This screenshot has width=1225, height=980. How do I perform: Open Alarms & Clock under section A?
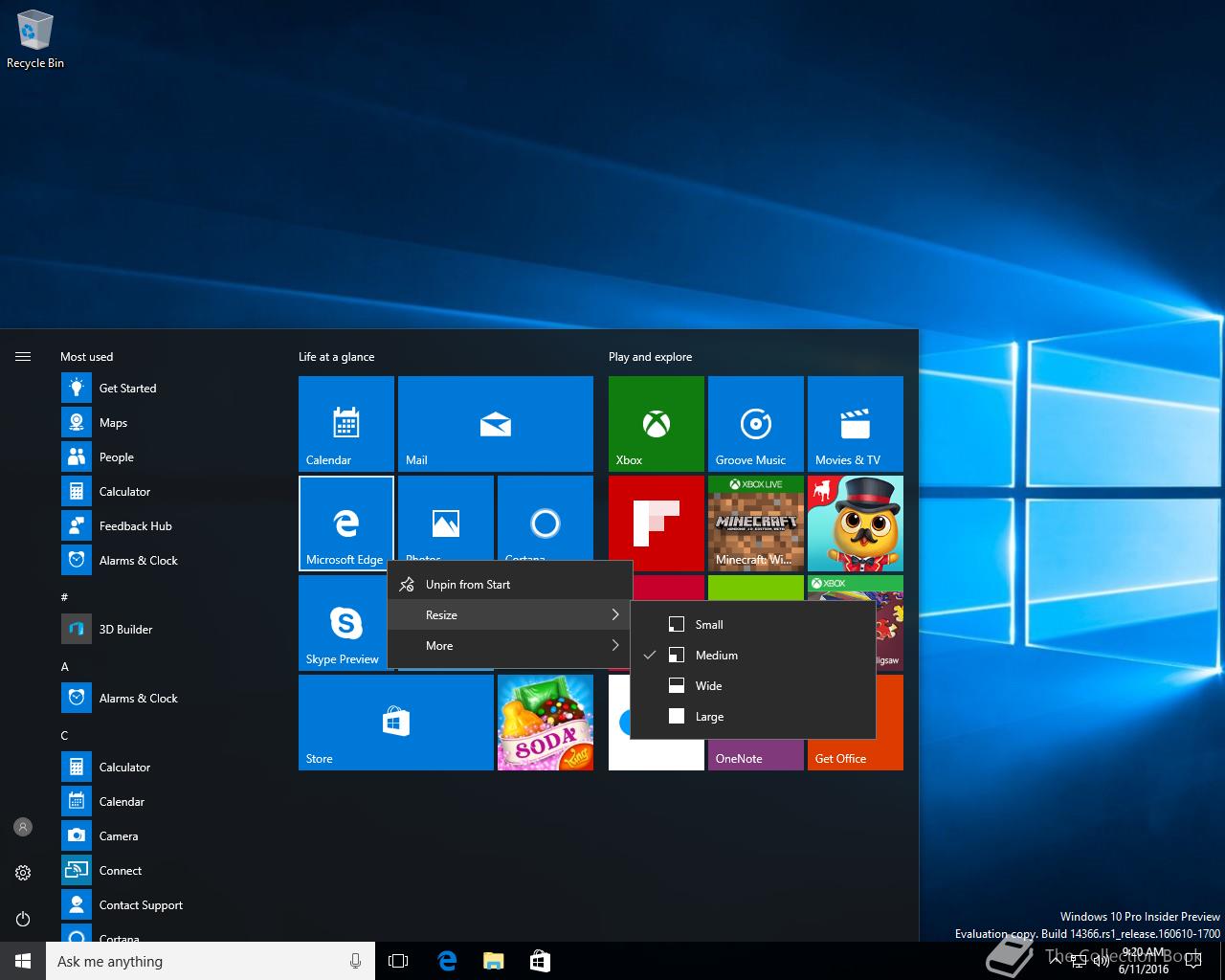point(172,698)
